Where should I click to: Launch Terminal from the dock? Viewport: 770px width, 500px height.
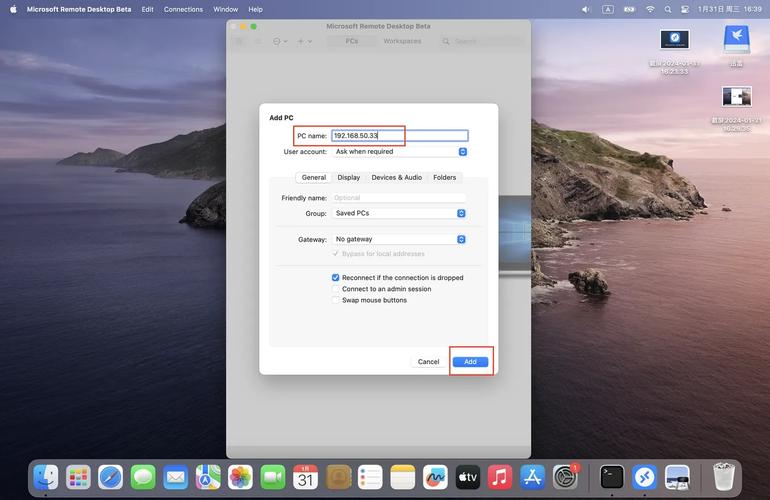(612, 477)
